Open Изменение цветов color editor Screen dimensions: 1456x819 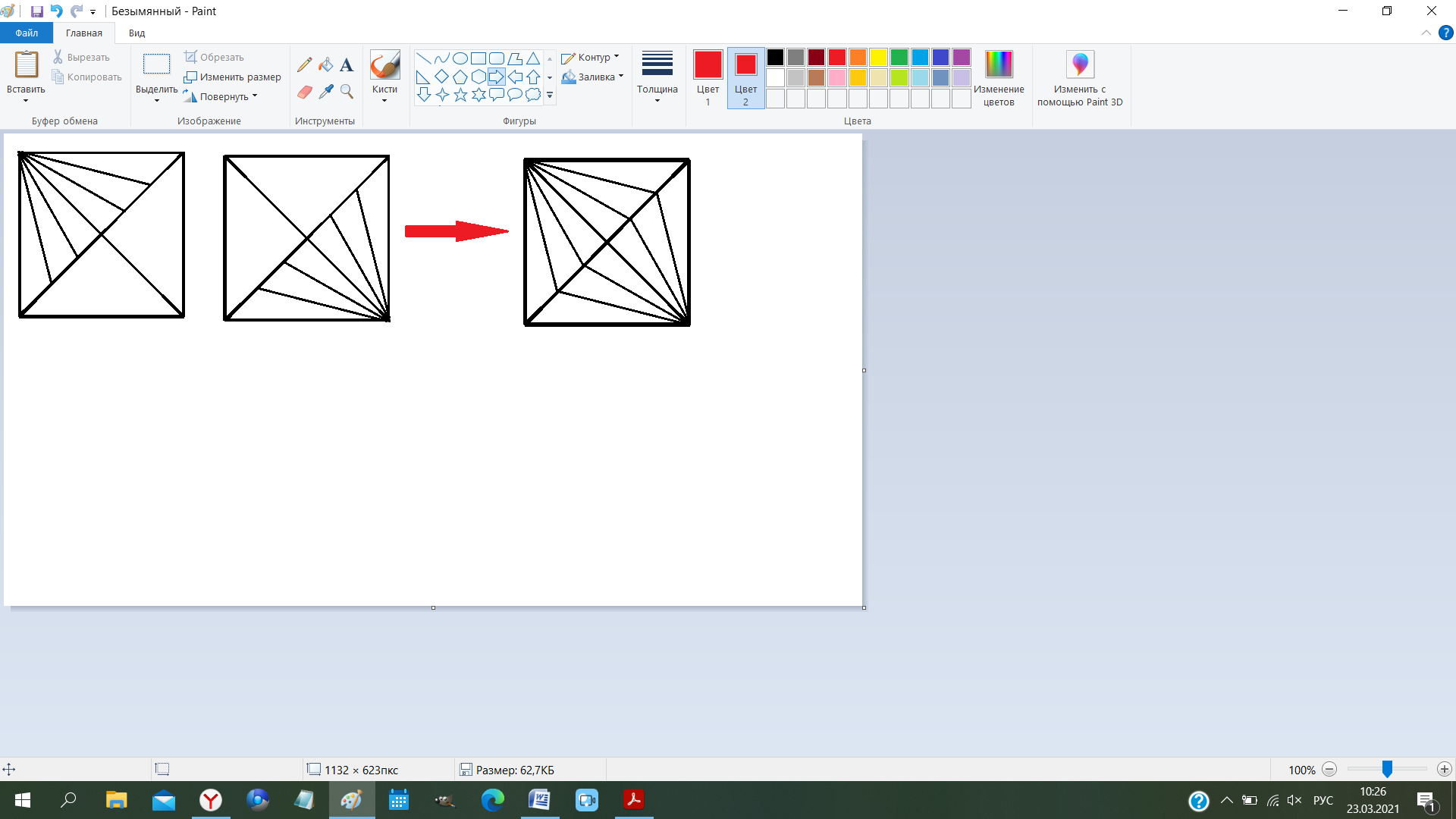[999, 77]
